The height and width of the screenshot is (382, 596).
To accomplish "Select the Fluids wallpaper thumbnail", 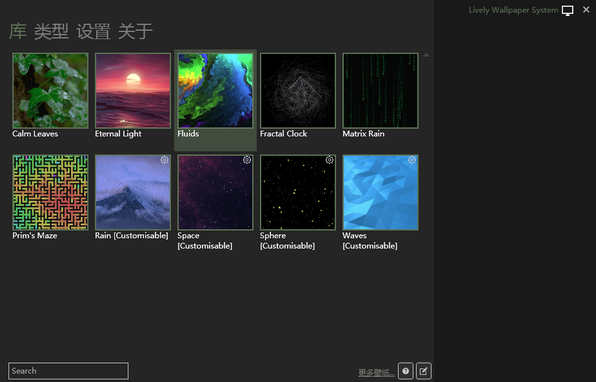I will tap(215, 90).
